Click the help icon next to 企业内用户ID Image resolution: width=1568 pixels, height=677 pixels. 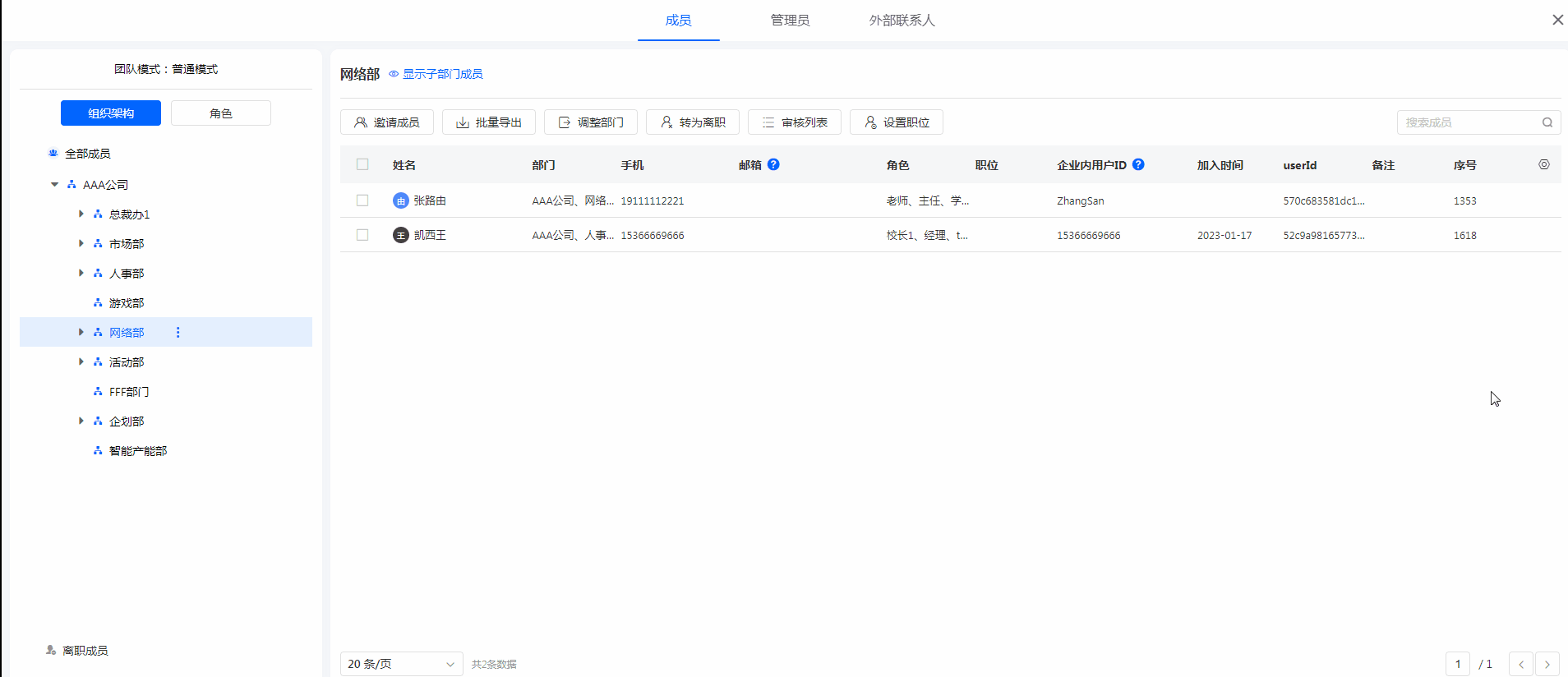(1138, 164)
